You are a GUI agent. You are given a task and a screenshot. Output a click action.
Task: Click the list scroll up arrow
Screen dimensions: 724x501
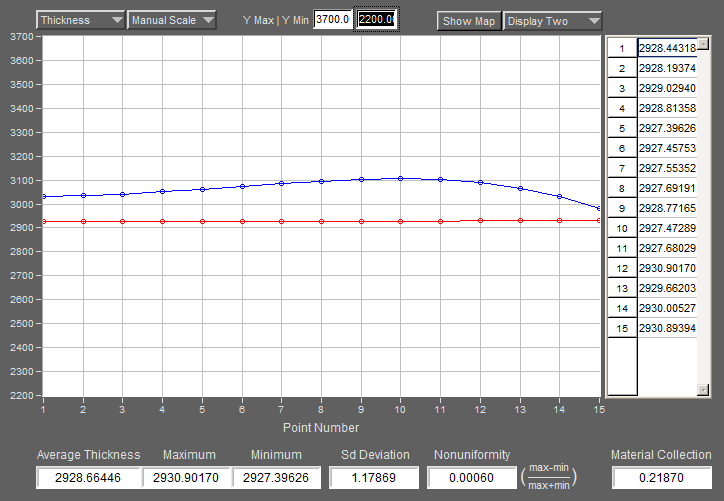(703, 44)
